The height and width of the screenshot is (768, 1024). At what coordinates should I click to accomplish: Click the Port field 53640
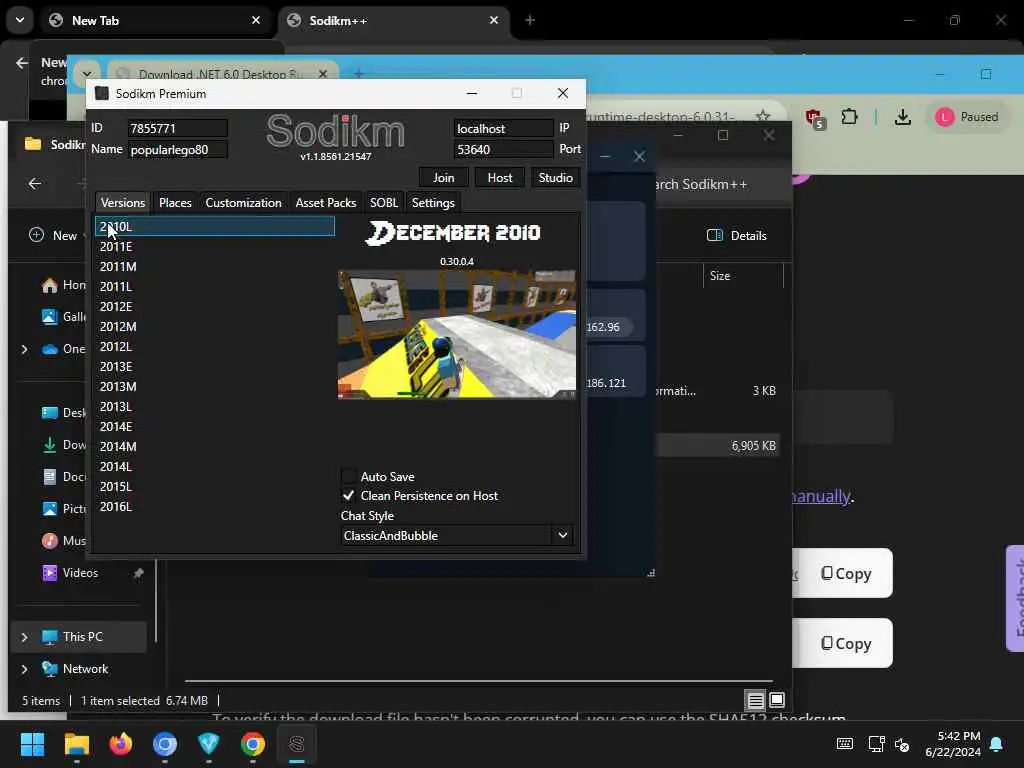click(x=503, y=150)
